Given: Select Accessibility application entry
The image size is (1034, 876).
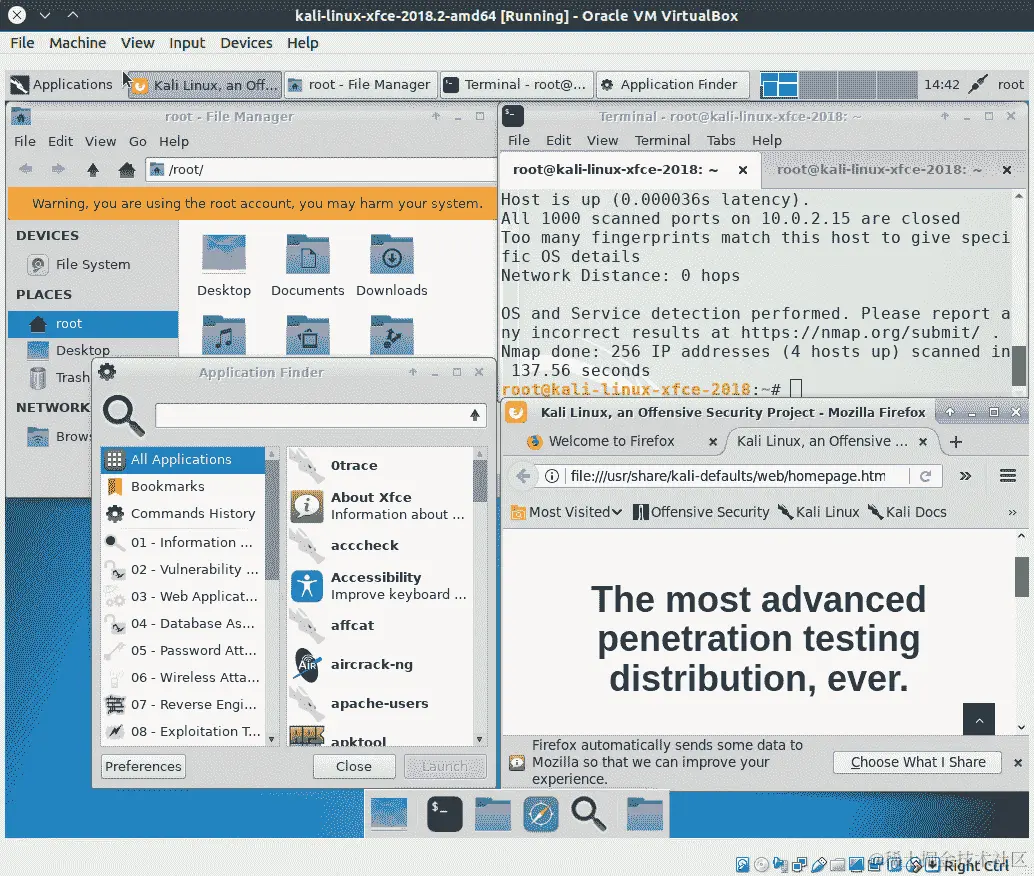Looking at the screenshot, I should coord(380,586).
